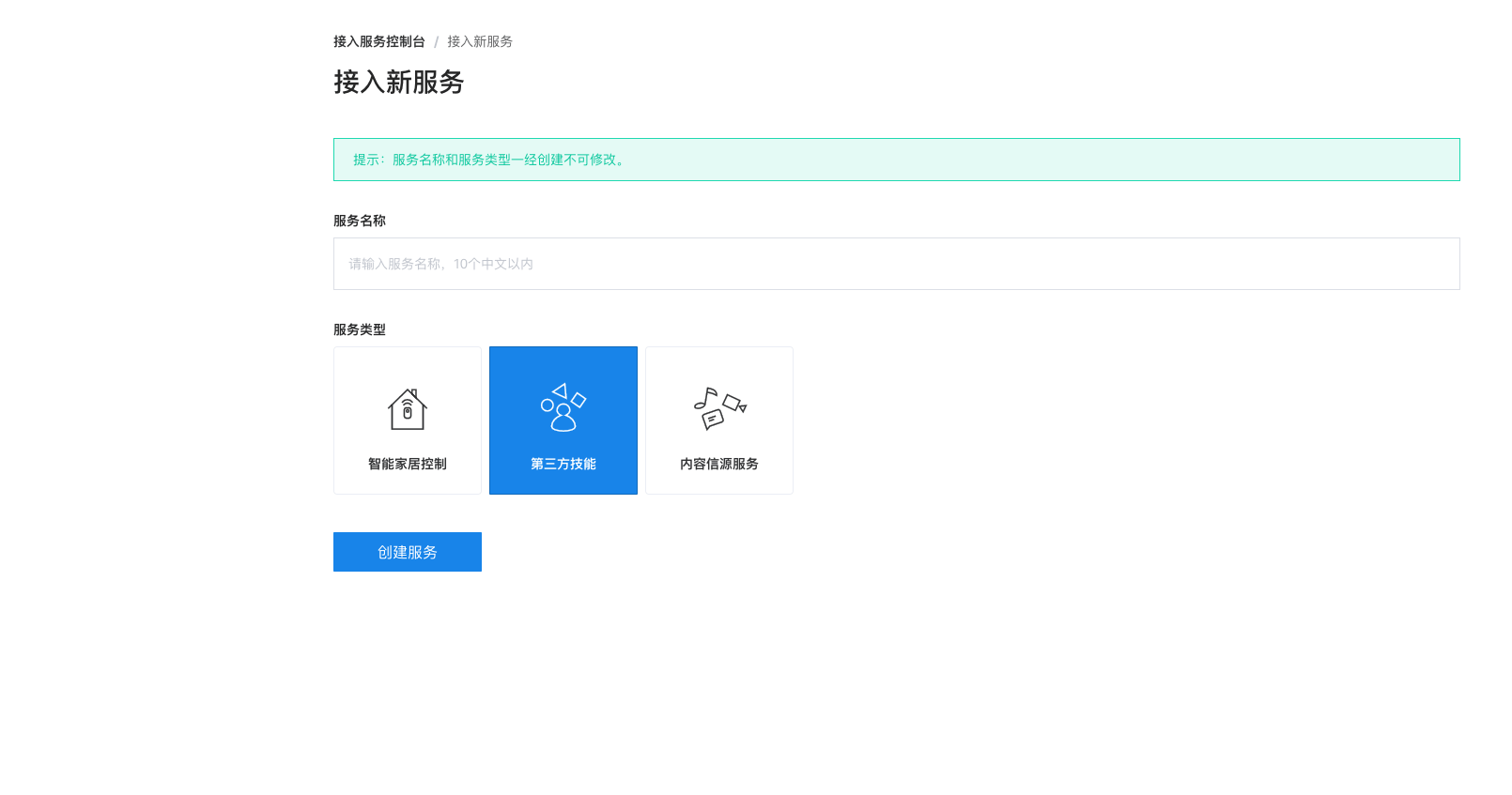Open the 接入服务控制台 breadcrumb link

click(379, 41)
